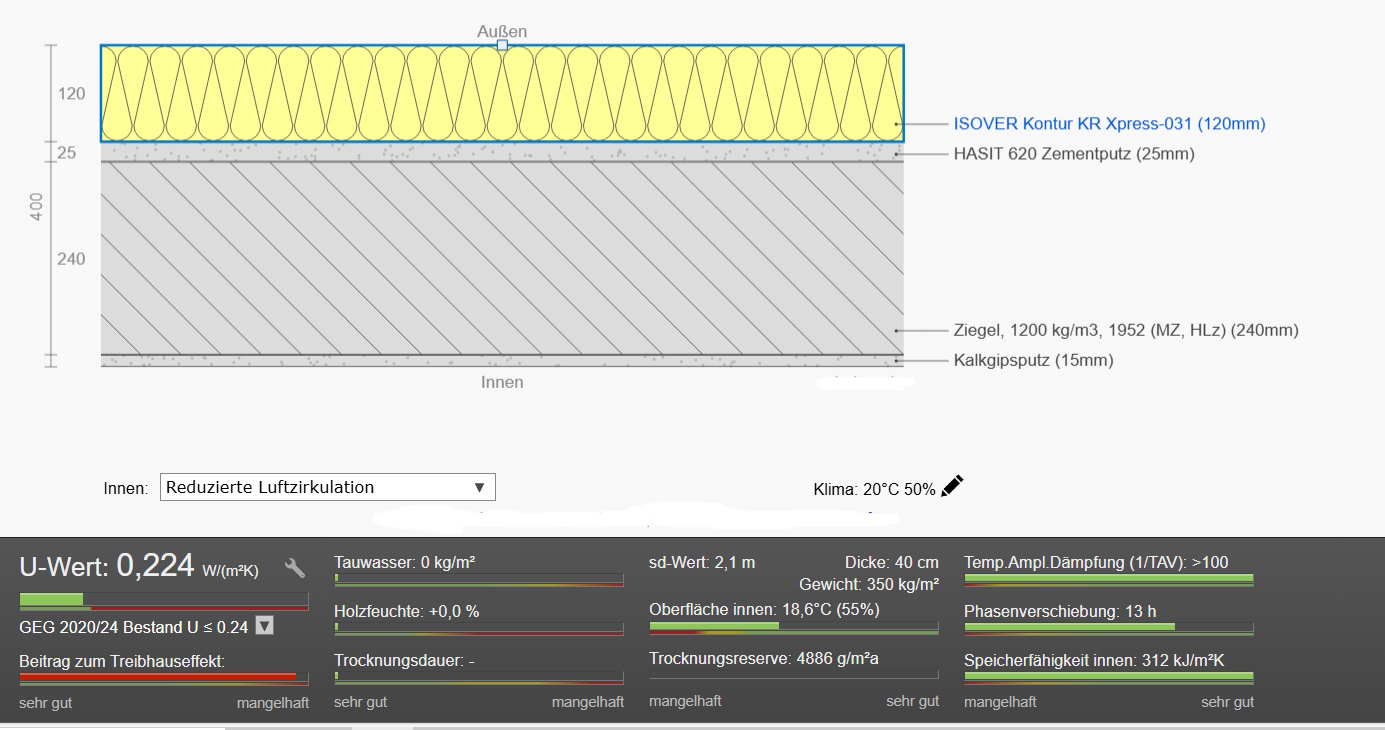Image resolution: width=1385 pixels, height=730 pixels.
Task: Click the Oberfläche innen temperature bar
Action: (794, 627)
